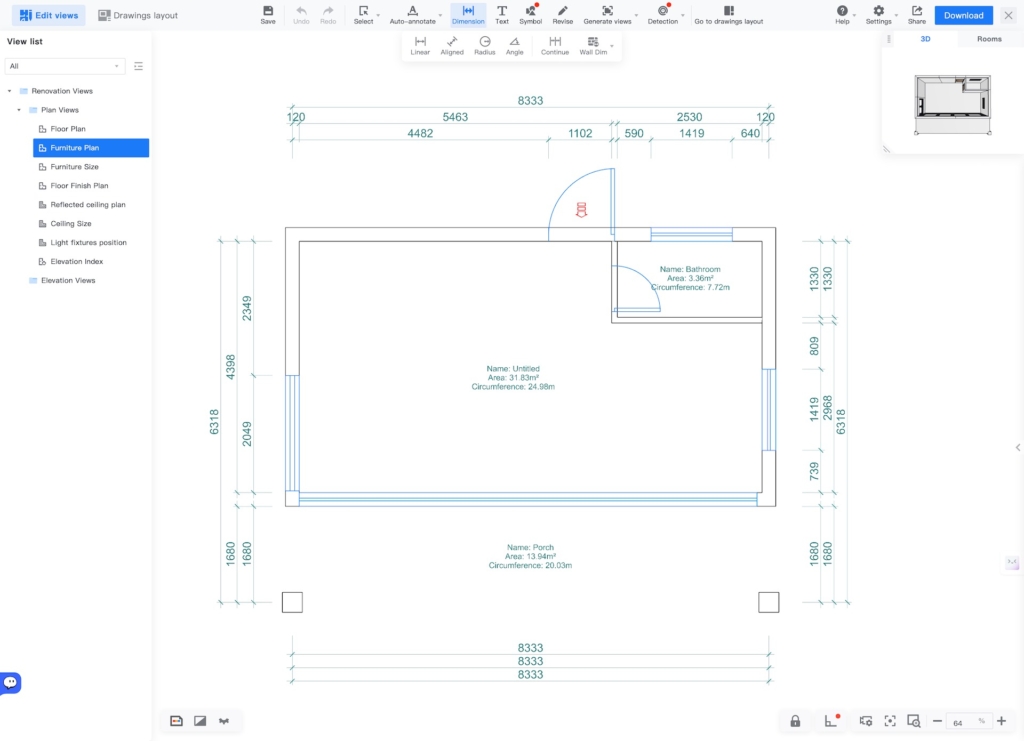Click the zoom in plus button

[1002, 721]
